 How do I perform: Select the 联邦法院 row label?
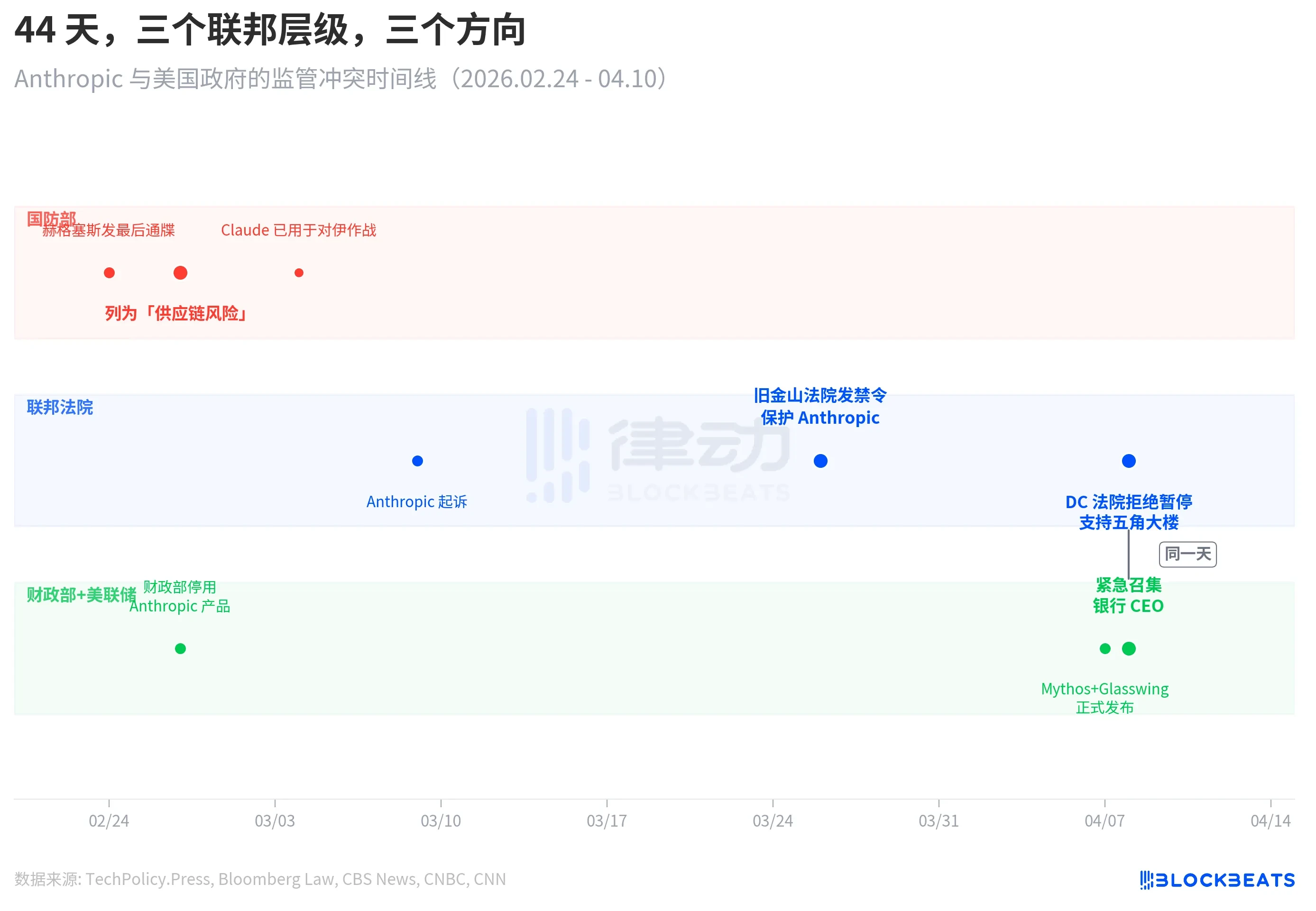(x=60, y=407)
